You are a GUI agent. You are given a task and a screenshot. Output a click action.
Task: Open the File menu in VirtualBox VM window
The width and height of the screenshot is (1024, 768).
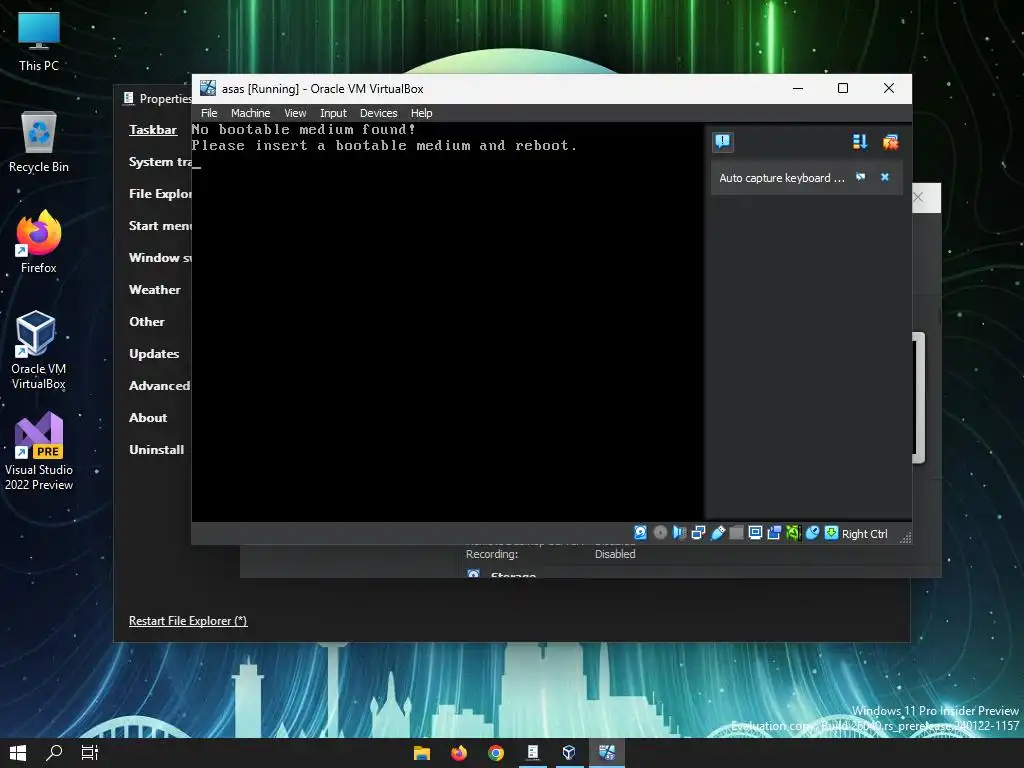coord(209,113)
